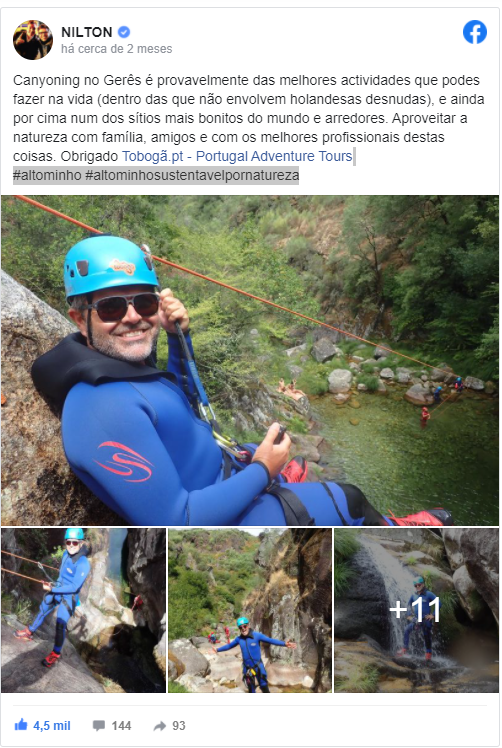This screenshot has height=748, width=502.
Task: Open the arms-outstretched canyon photo thumbnail
Action: [250, 610]
